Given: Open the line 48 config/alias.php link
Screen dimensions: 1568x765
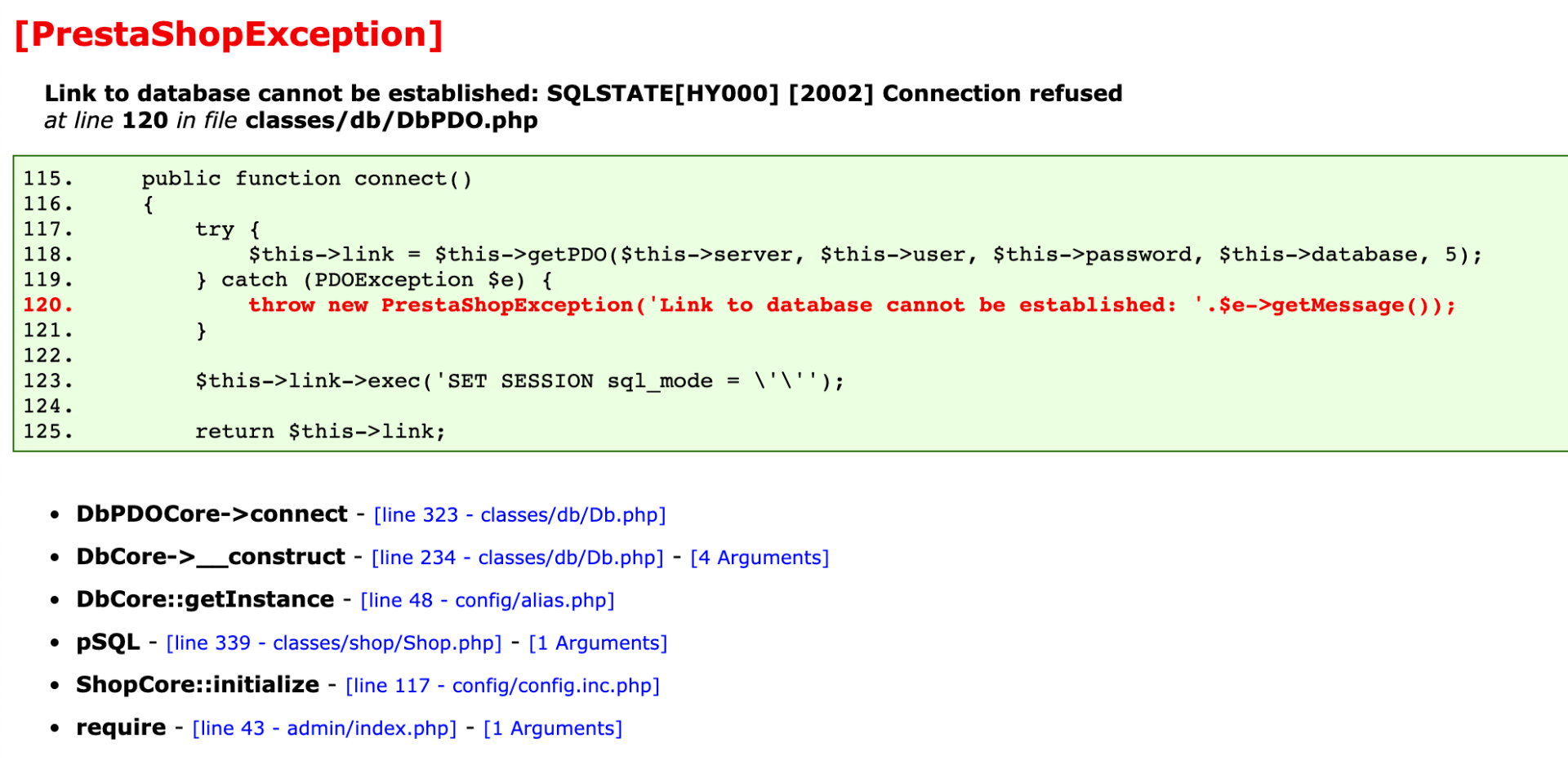Looking at the screenshot, I should point(488,600).
